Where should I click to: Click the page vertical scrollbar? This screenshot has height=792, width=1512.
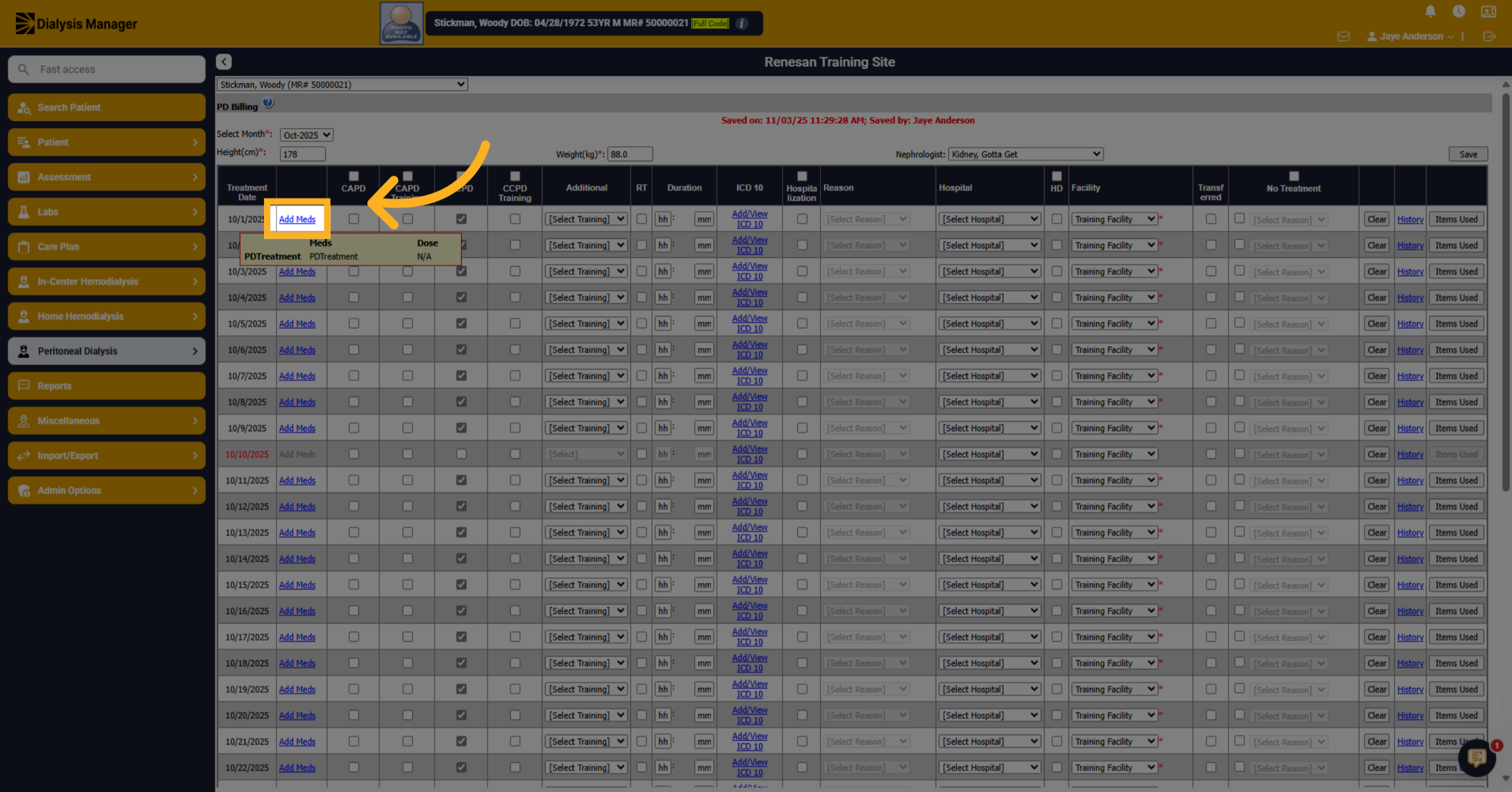(1506, 290)
